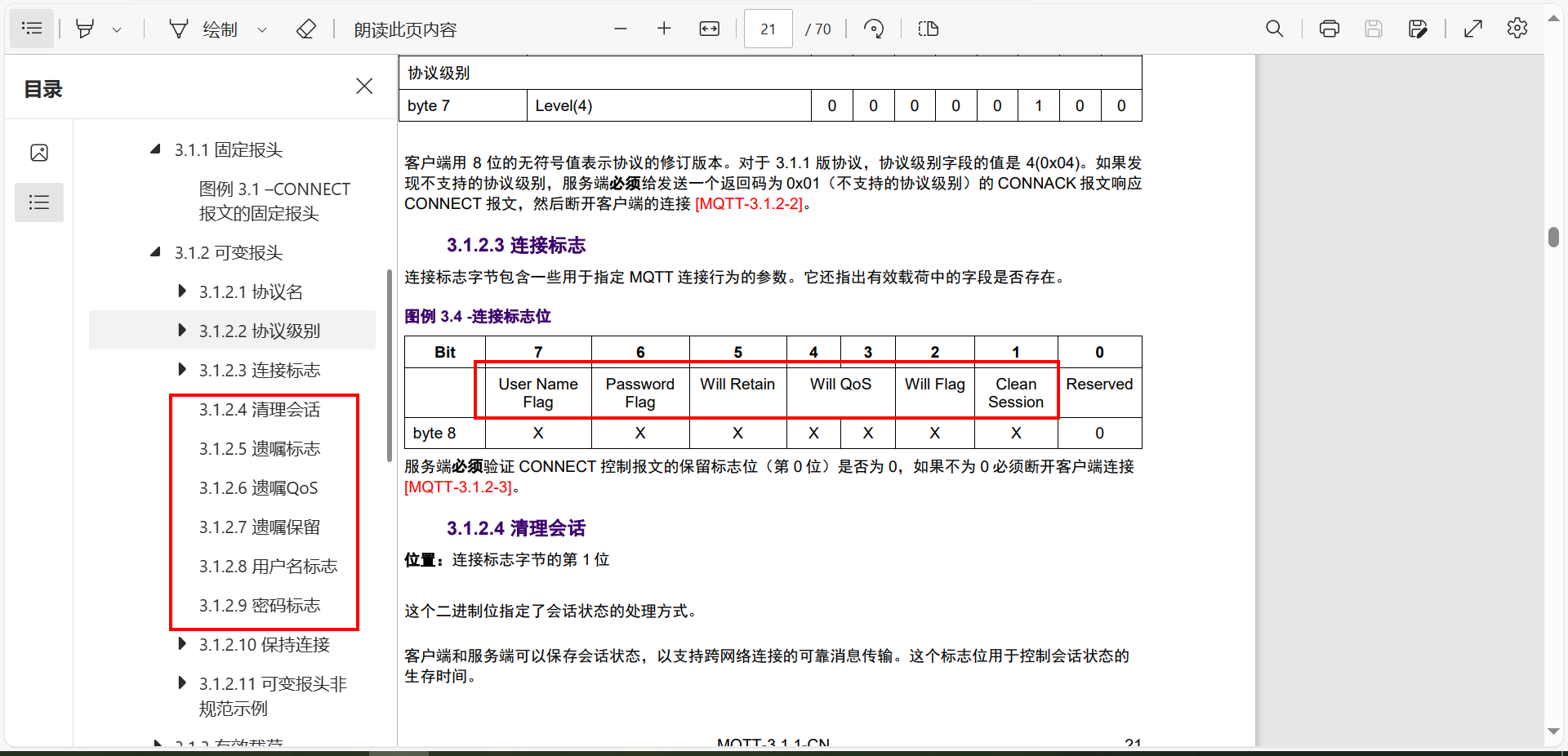The image size is (1568, 756).
Task: Click the byte 7 row label
Action: [x=429, y=105]
